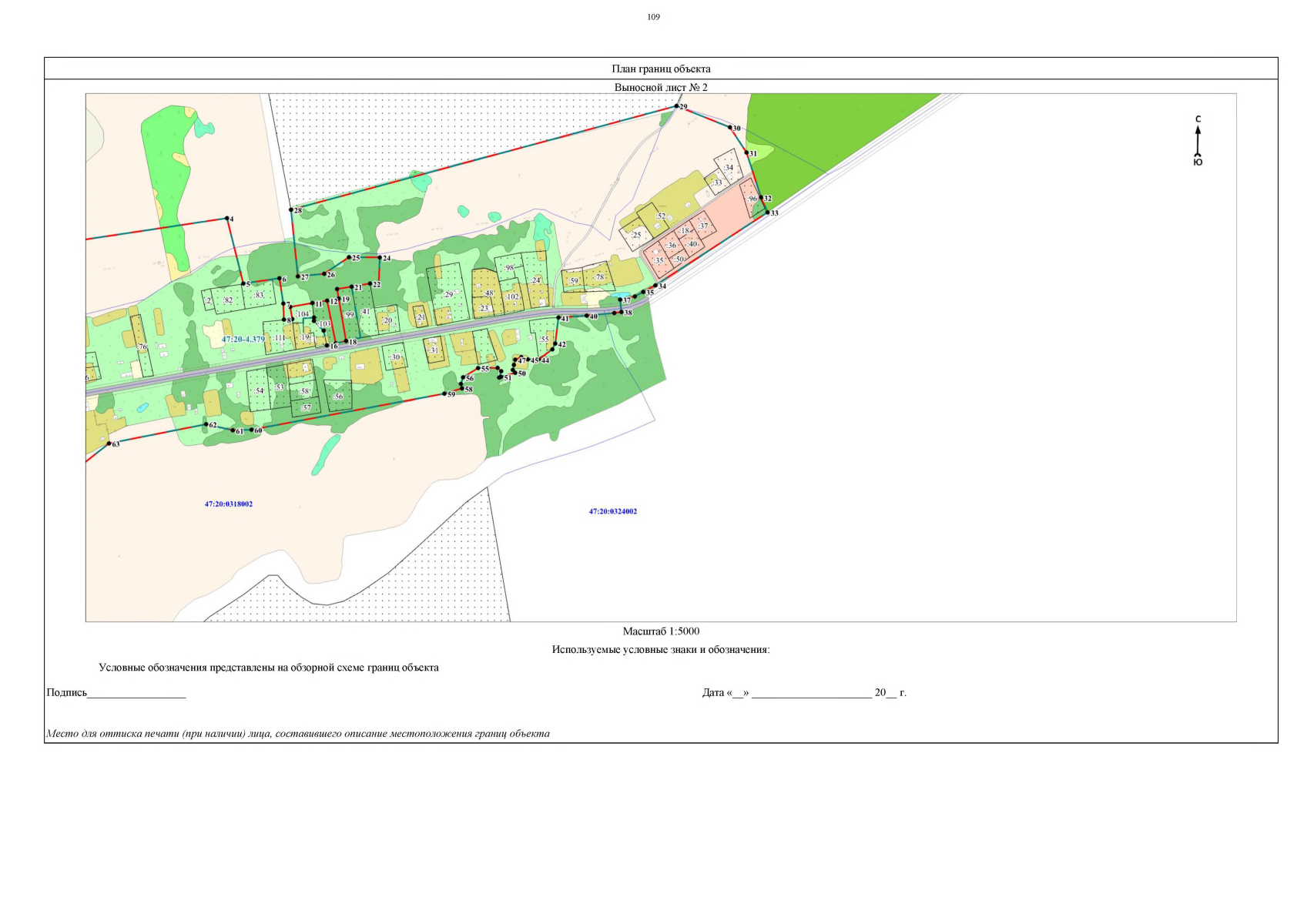This screenshot has width=1307, height=924.
Task: Select the 'Выносной лист № 2' subtitle
Action: click(661, 87)
